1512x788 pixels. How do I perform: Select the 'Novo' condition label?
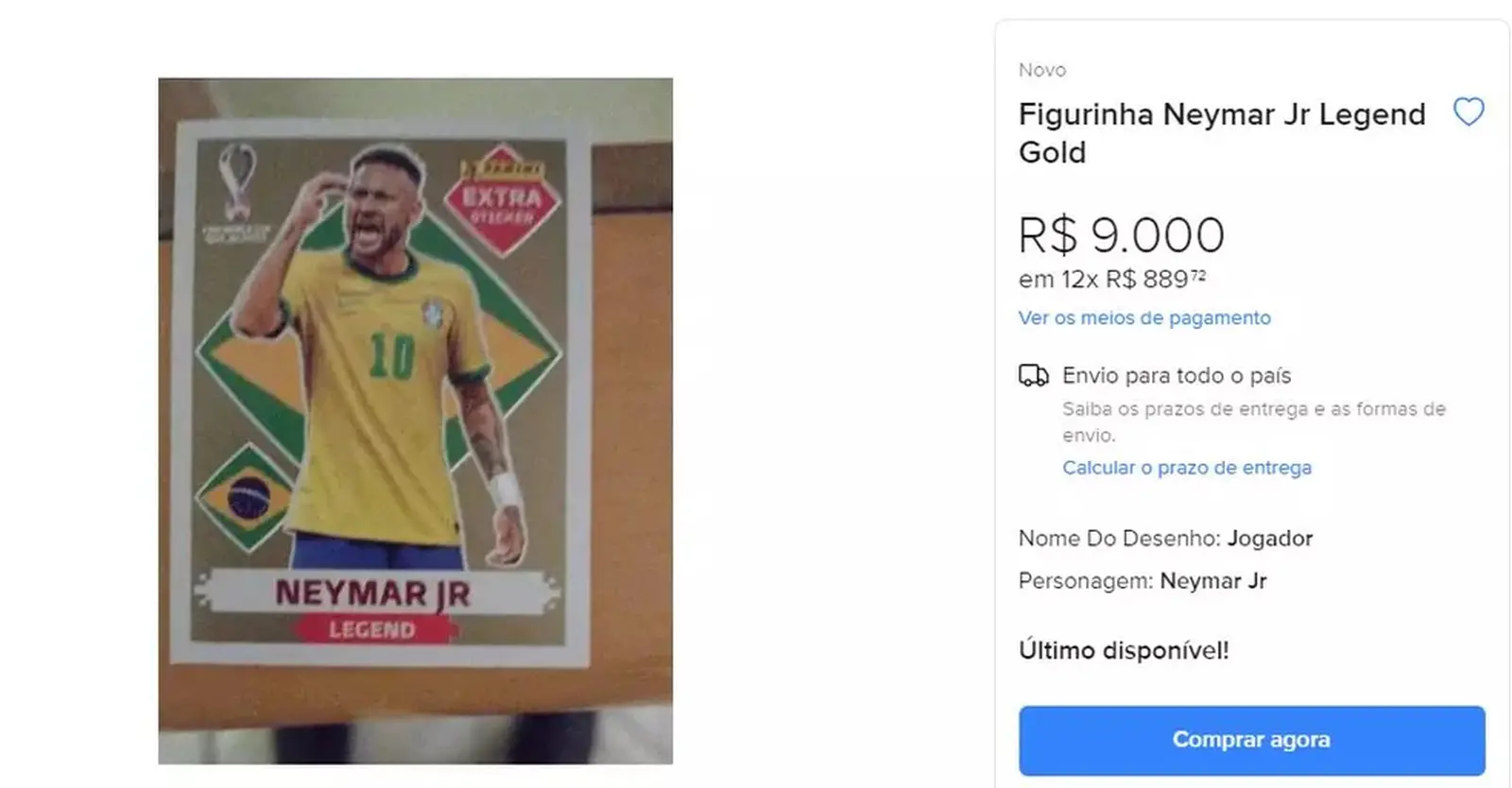[x=1042, y=69]
